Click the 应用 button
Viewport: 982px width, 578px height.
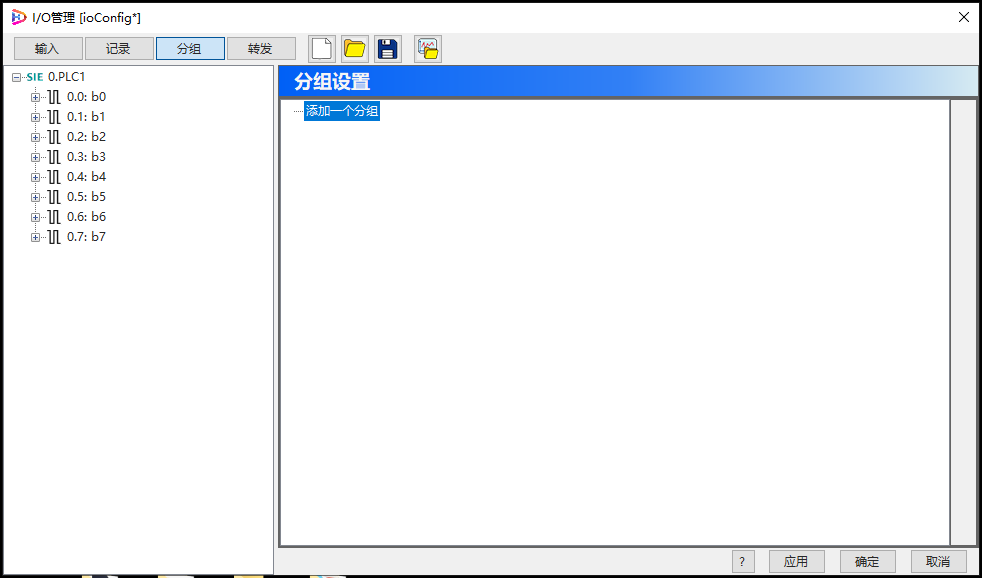pos(797,561)
